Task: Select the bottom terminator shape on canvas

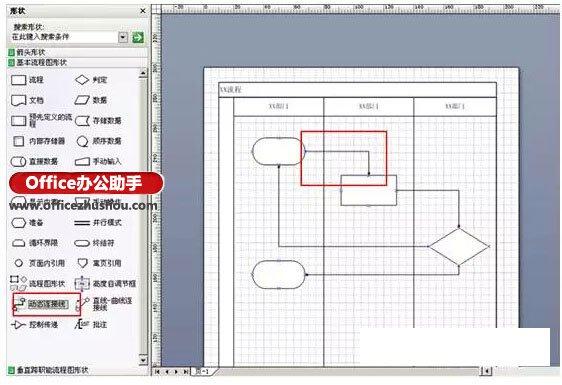Action: pyautogui.click(x=278, y=275)
